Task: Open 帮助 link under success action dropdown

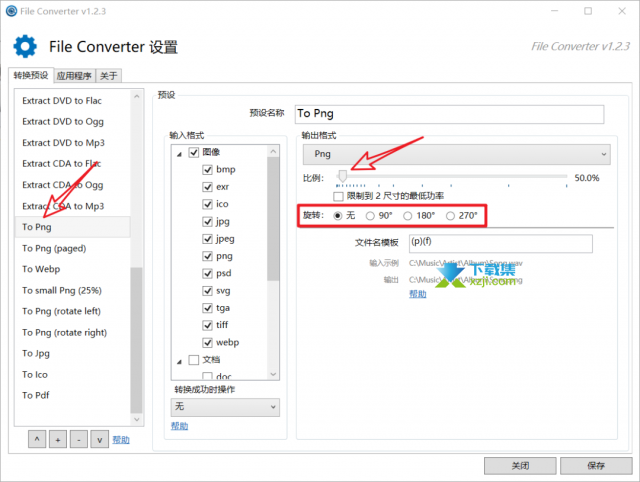Action: (x=180, y=426)
